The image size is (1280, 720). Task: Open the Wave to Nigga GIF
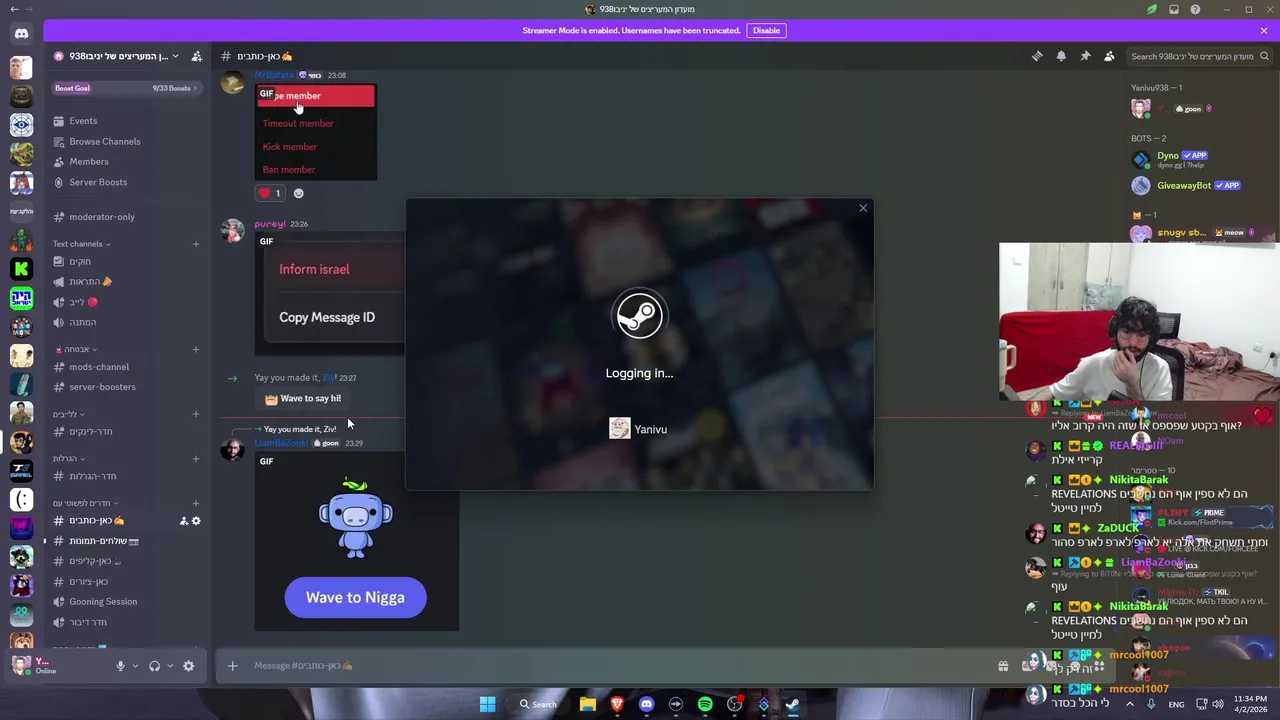click(356, 542)
